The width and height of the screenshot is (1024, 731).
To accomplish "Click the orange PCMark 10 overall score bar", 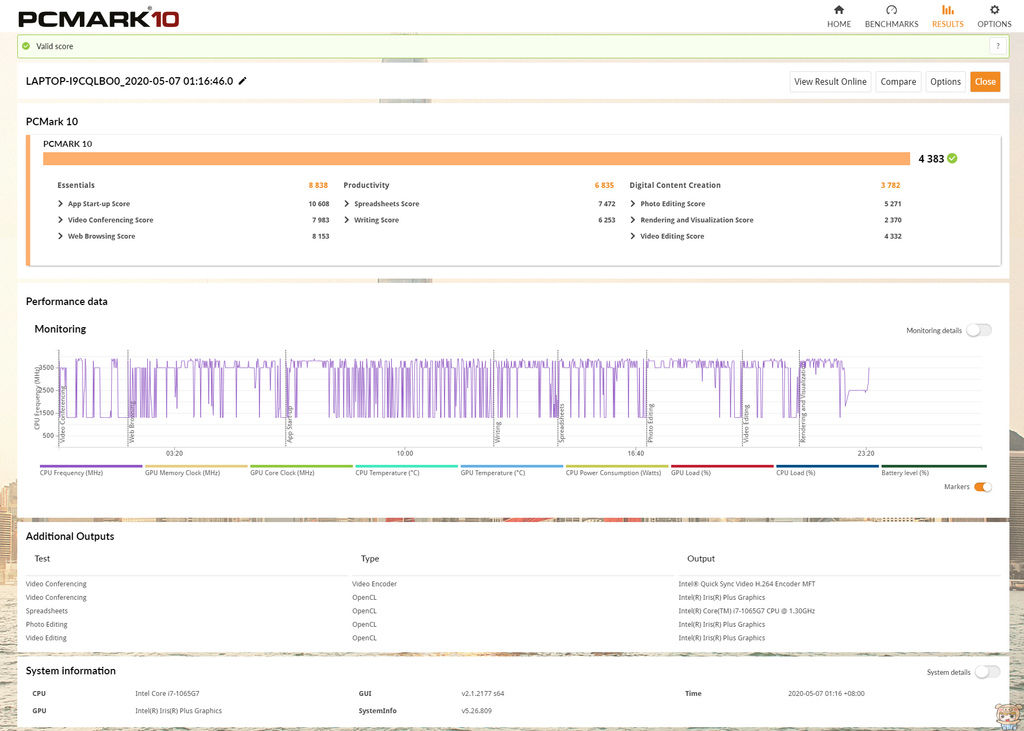I will [x=476, y=159].
